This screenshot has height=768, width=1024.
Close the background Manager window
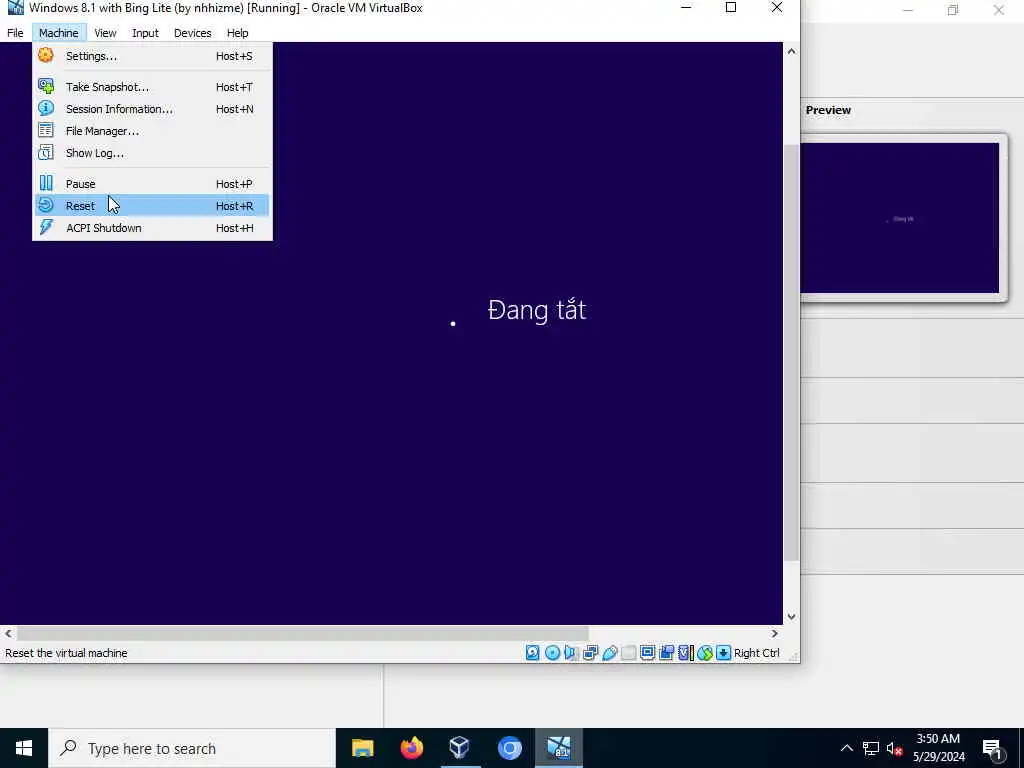[999, 10]
